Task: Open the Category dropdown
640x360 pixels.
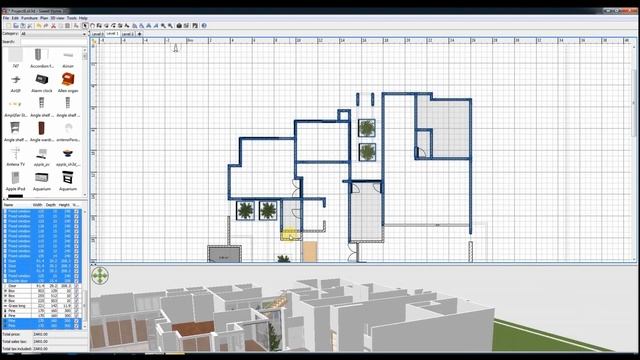Action: click(x=53, y=34)
